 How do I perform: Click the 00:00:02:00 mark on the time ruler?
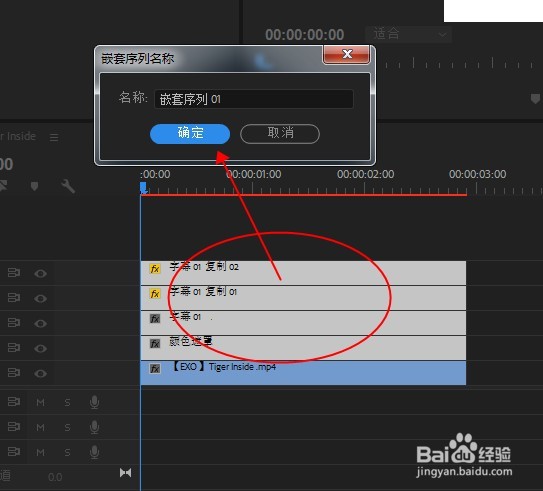366,174
